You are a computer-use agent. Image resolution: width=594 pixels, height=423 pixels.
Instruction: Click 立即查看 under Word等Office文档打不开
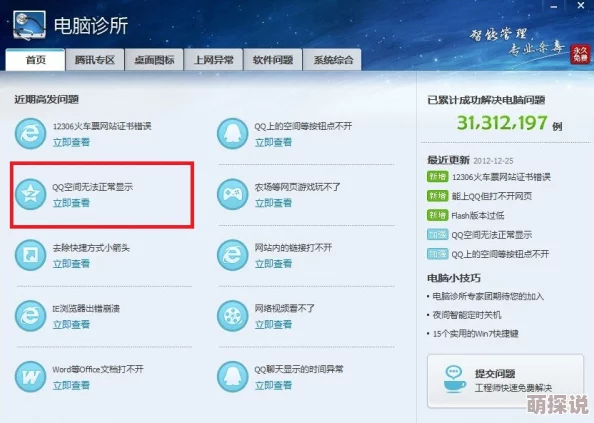point(71,386)
